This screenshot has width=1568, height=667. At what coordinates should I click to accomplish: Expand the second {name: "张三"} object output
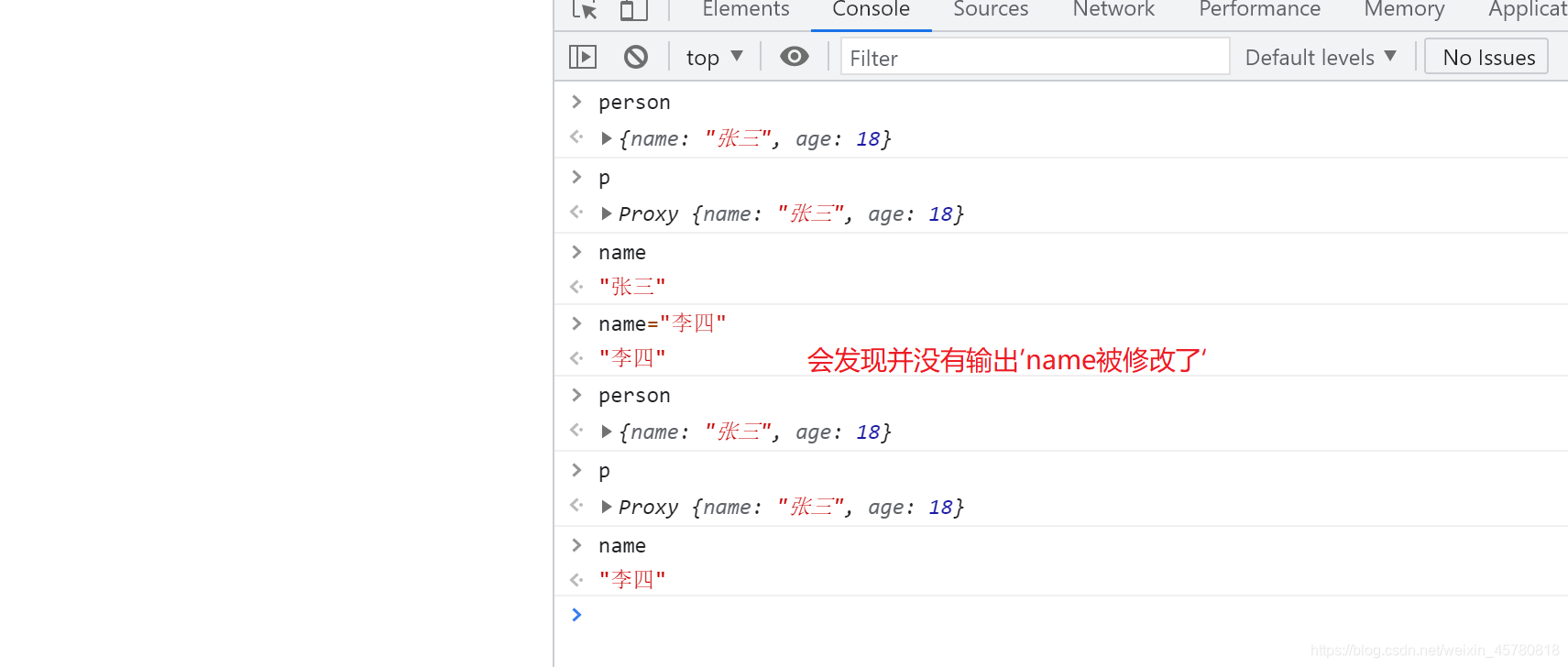click(x=606, y=432)
